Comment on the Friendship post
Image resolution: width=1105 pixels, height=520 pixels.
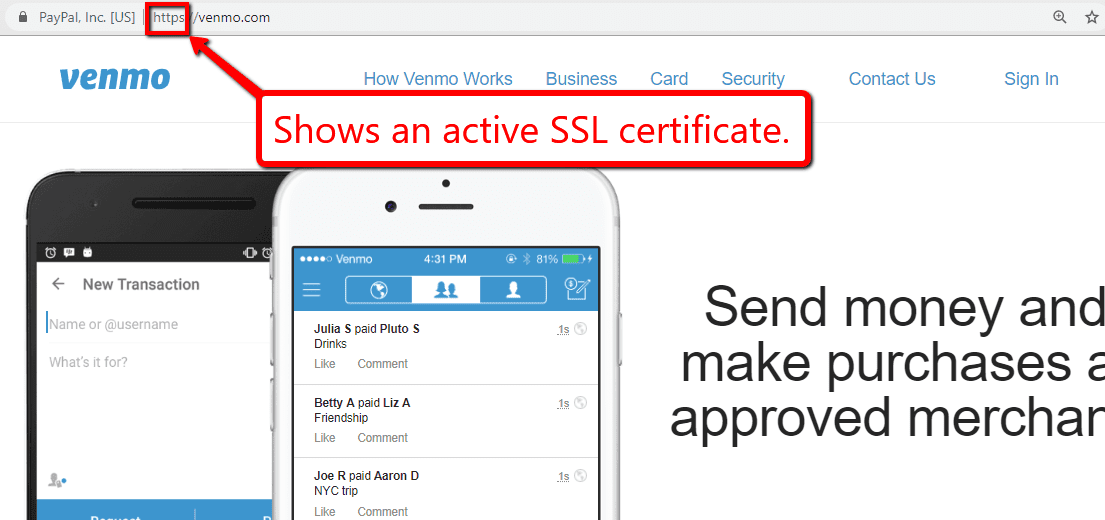(x=383, y=438)
